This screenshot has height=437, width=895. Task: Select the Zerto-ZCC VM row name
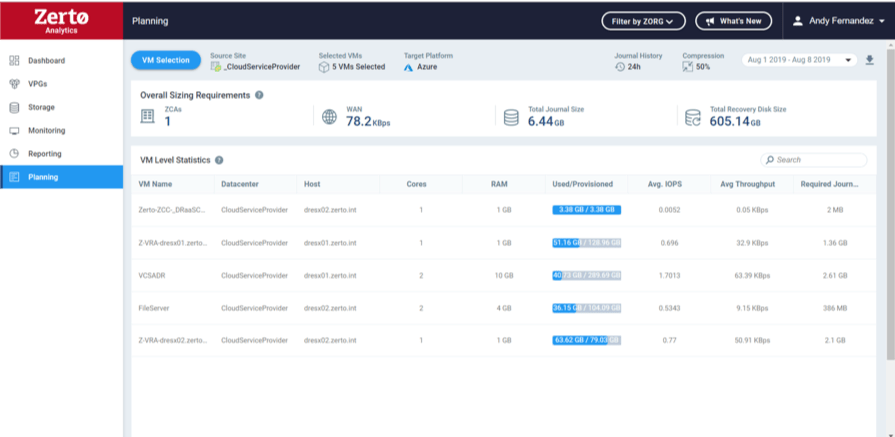(x=172, y=210)
